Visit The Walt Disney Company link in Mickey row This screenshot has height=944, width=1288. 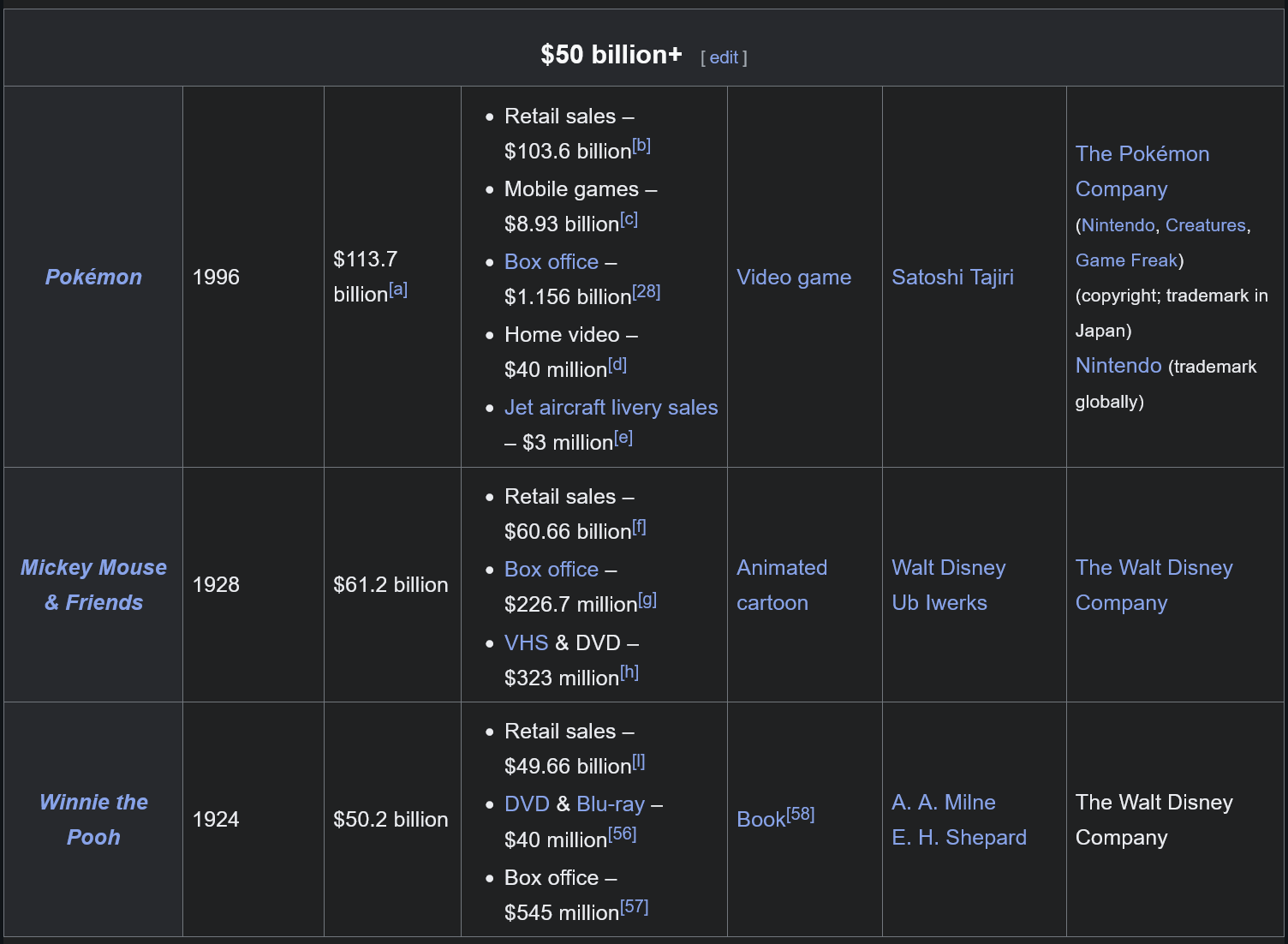1154,585
